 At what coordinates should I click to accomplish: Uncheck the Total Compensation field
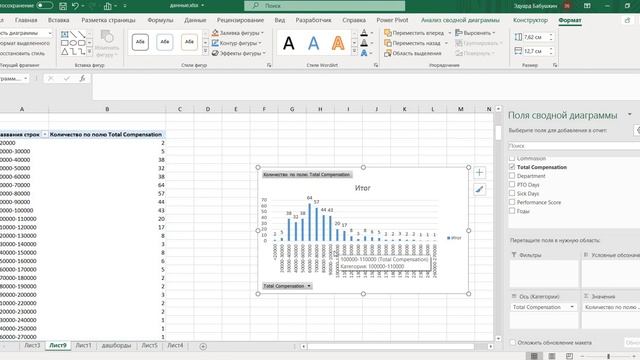[512, 167]
